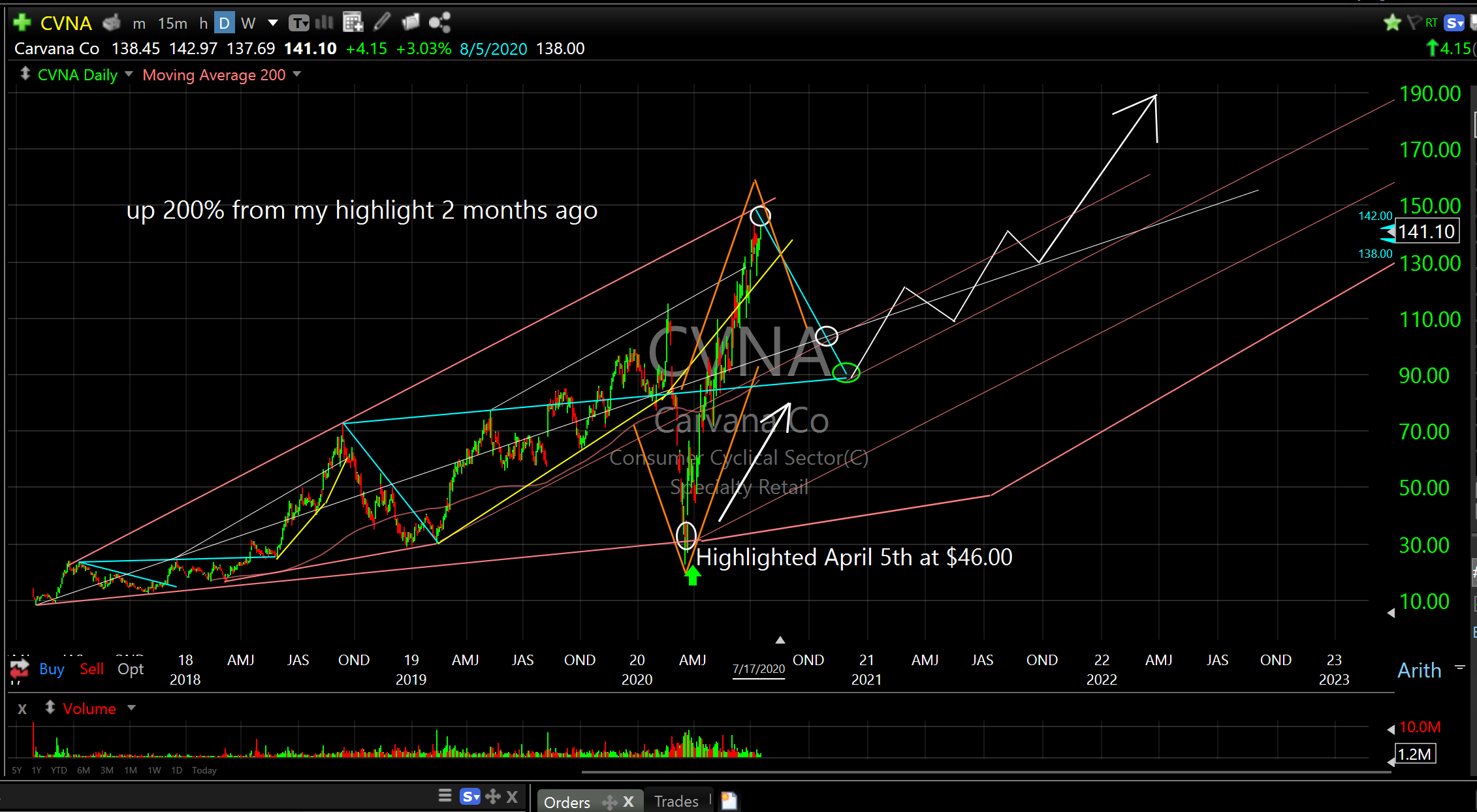Switch to the Trades tab
The height and width of the screenshot is (812, 1477).
676,801
